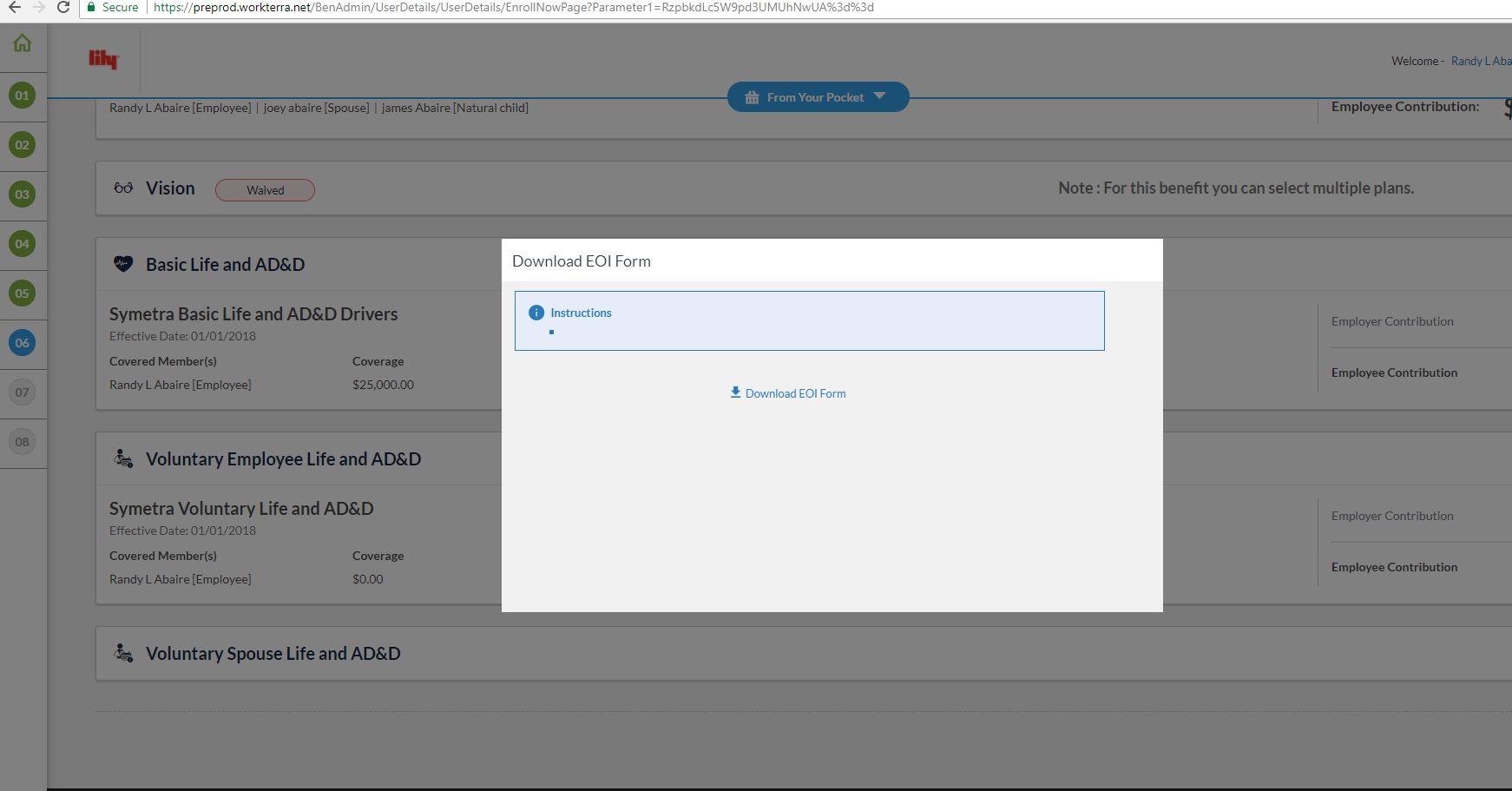Select step 02 circle in sidebar
Image resolution: width=1512 pixels, height=791 pixels.
coord(23,145)
